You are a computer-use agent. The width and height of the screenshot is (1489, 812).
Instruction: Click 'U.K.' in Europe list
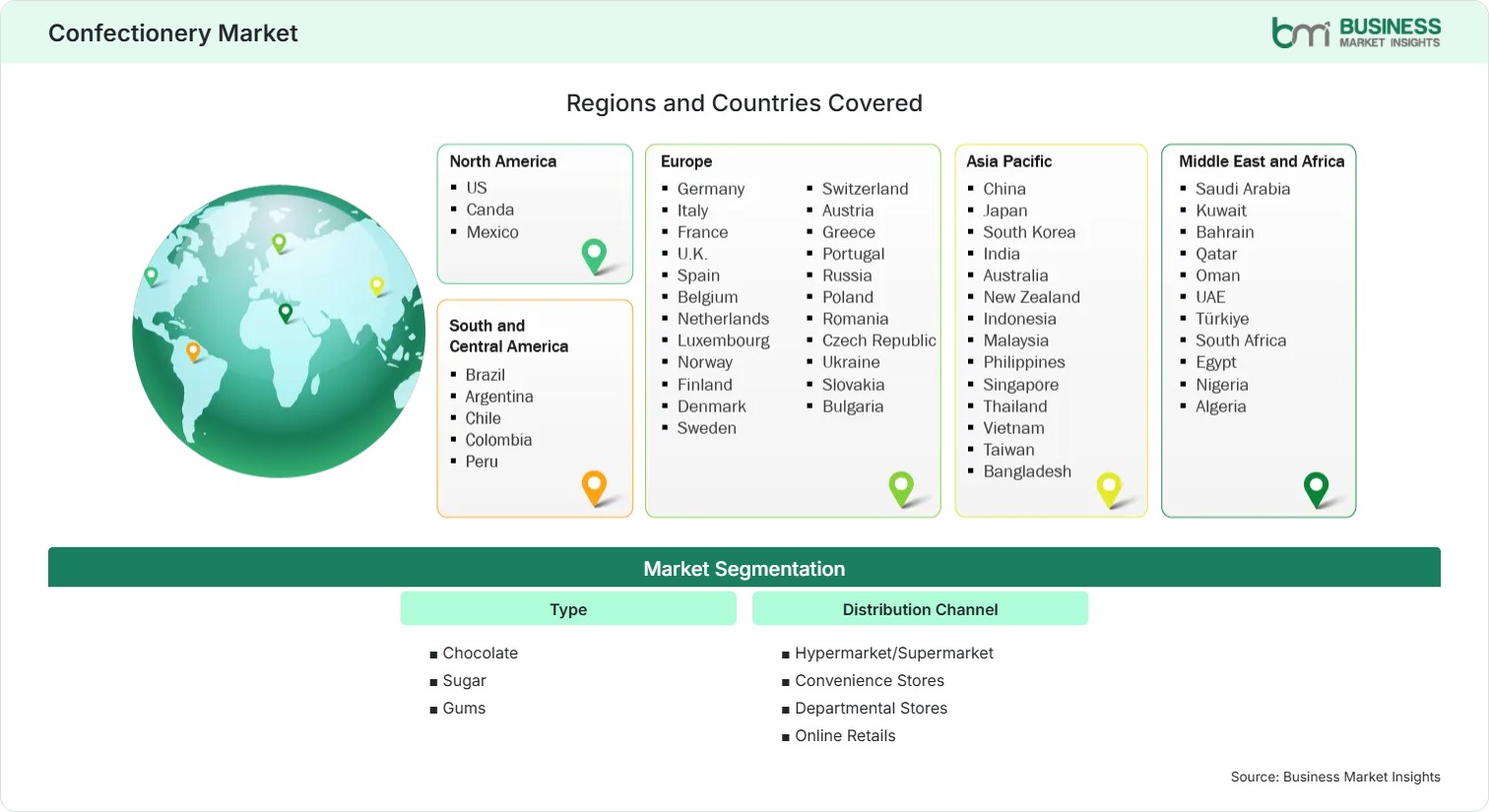[x=692, y=254]
